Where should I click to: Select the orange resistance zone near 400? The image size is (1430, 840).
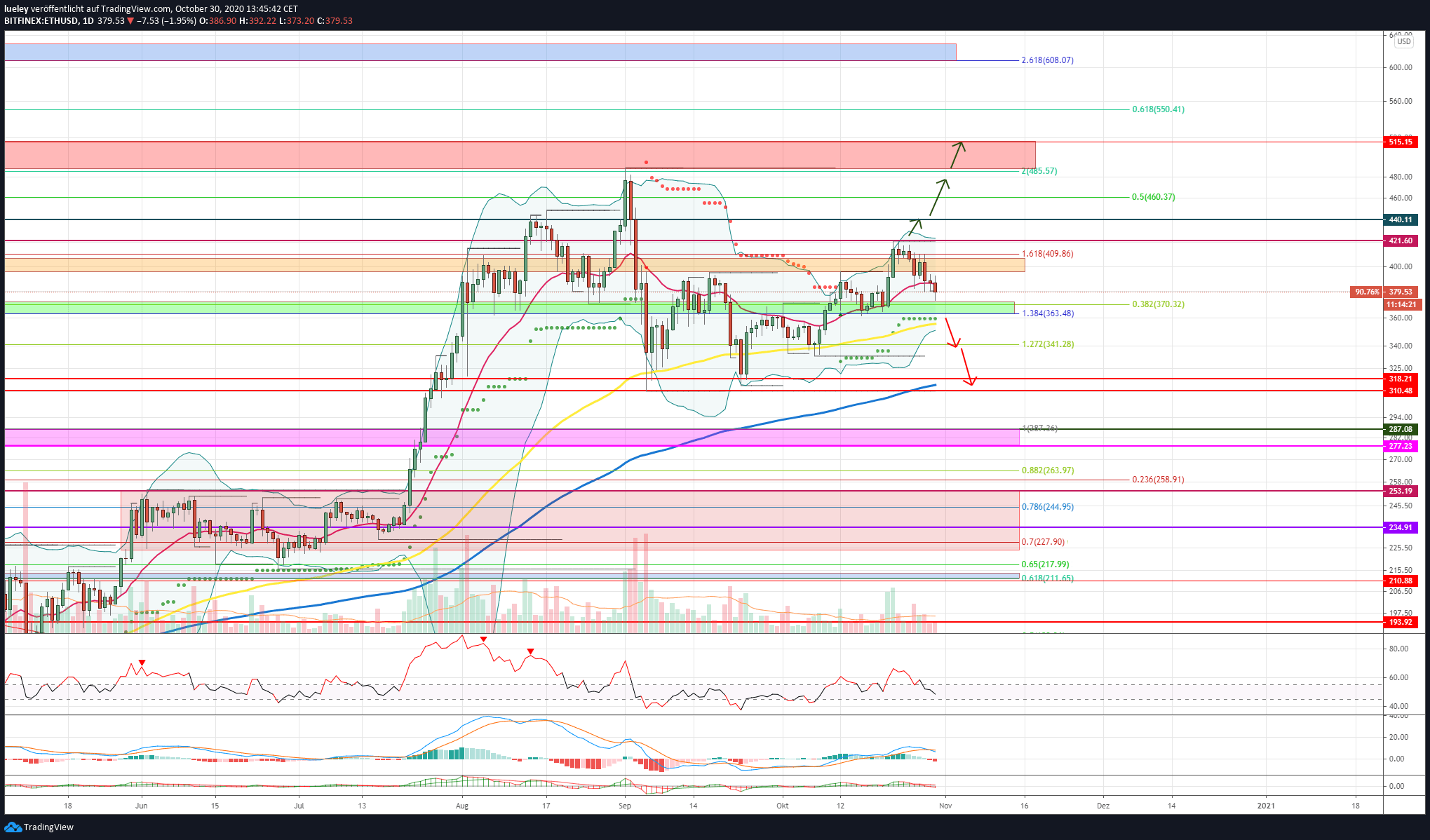[515, 265]
